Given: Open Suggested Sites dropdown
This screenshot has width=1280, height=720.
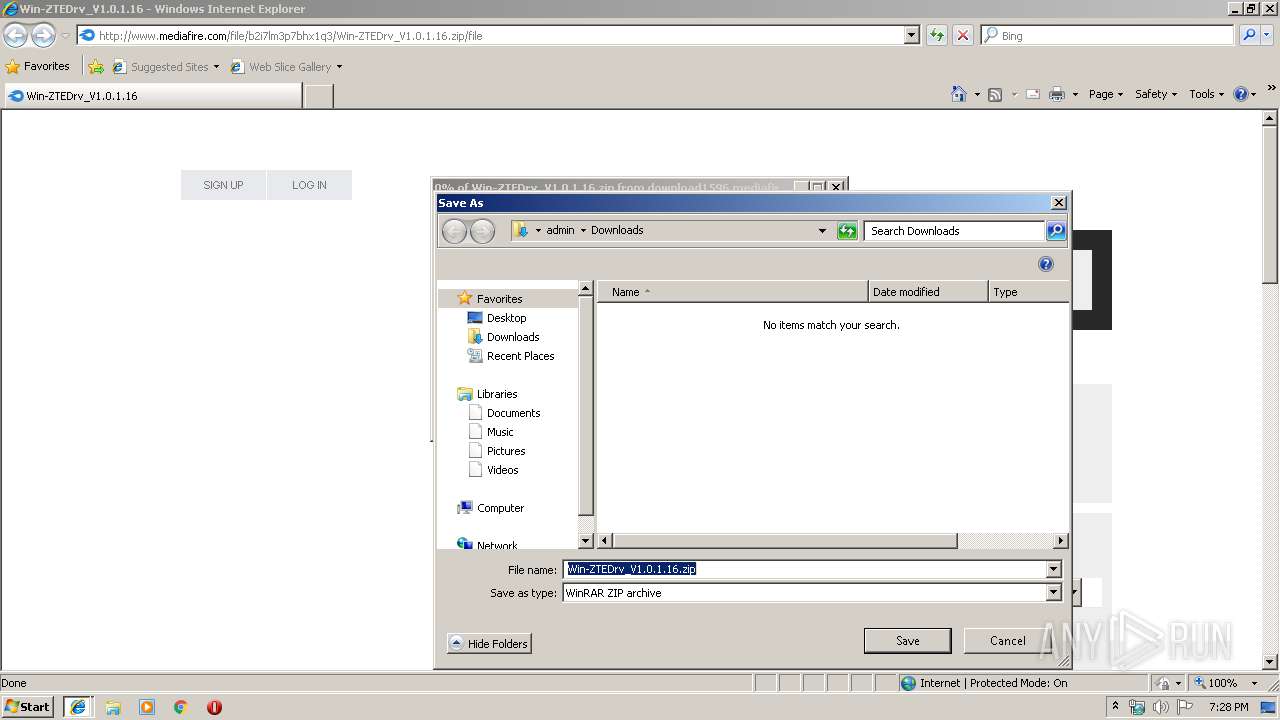Looking at the screenshot, I should tap(216, 67).
